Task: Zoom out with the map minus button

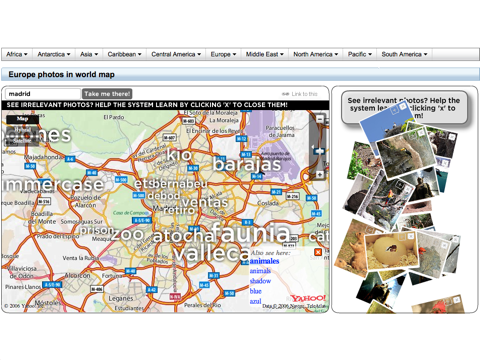Action: click(319, 119)
